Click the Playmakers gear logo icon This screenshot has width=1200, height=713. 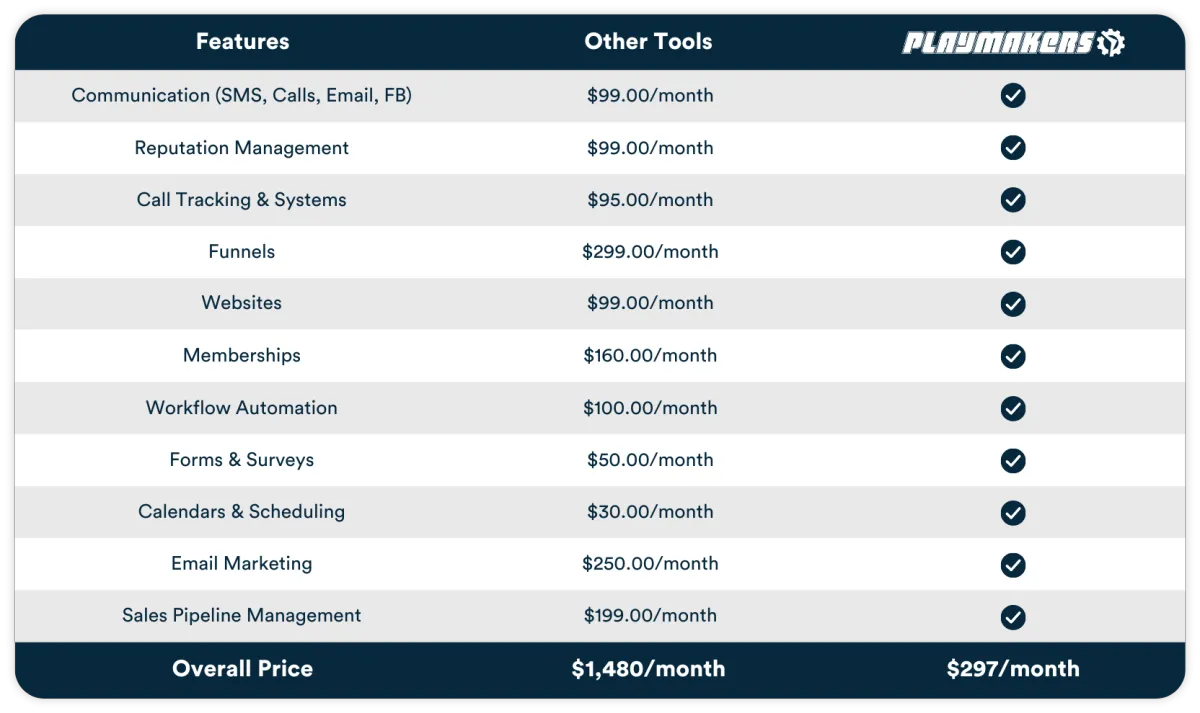tap(1111, 42)
